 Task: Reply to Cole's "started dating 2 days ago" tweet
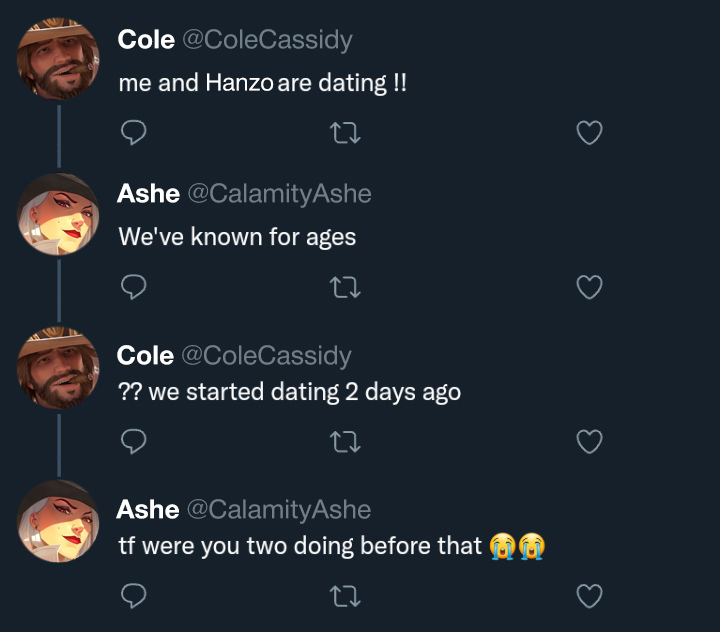[x=134, y=441]
